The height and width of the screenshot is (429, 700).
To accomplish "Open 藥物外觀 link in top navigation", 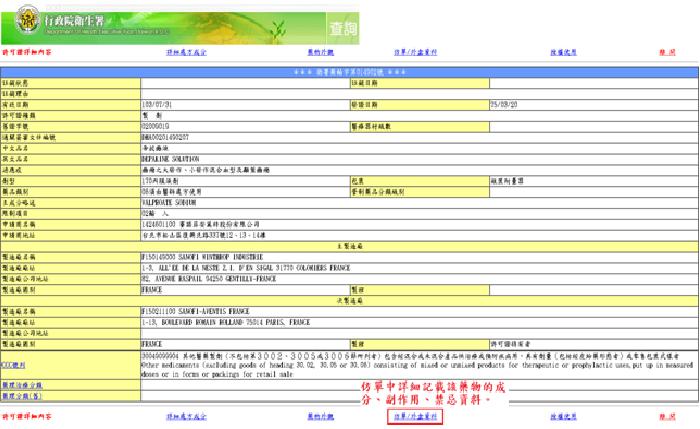I will [321, 52].
